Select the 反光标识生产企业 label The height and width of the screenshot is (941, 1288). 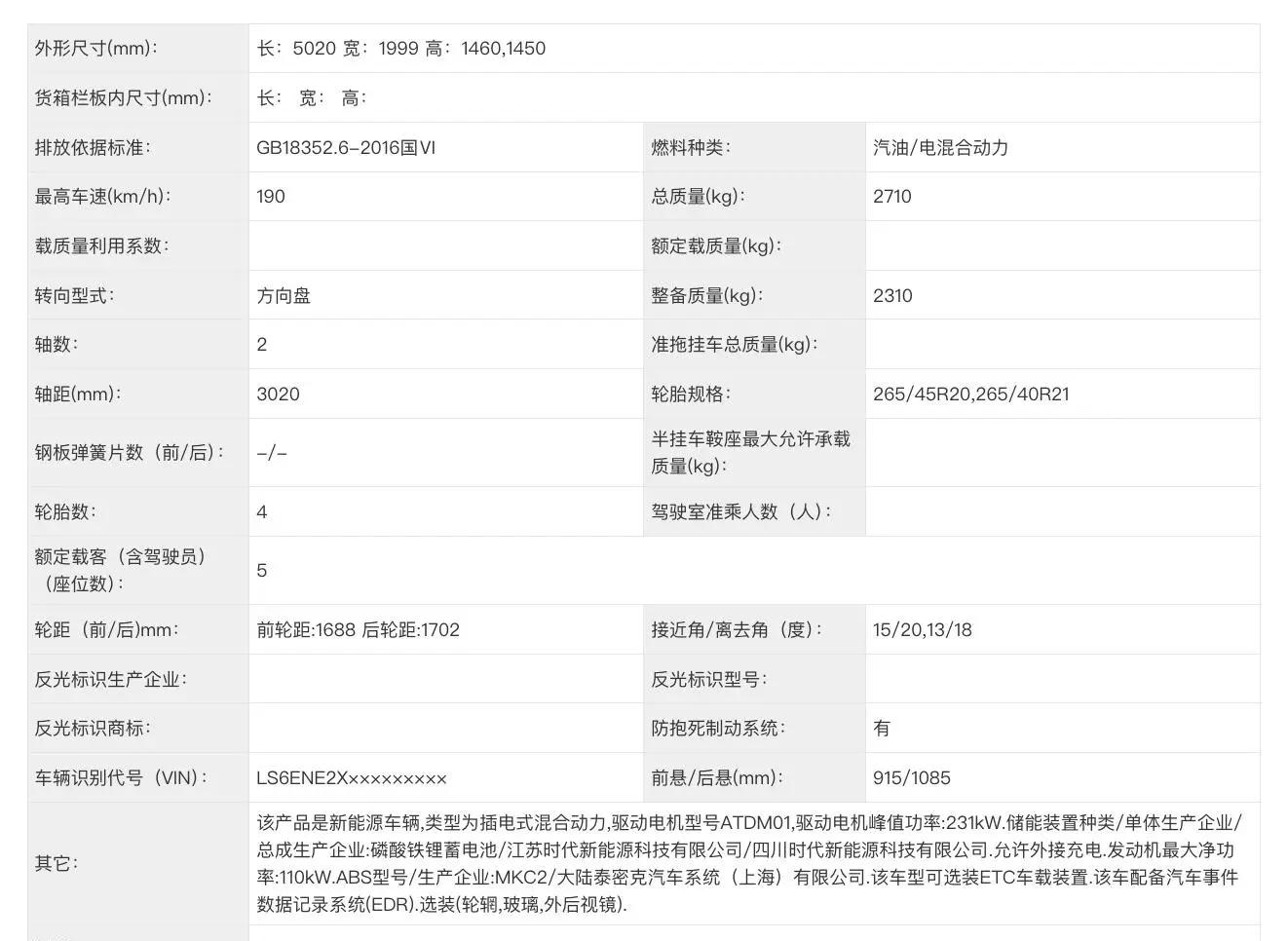click(111, 680)
